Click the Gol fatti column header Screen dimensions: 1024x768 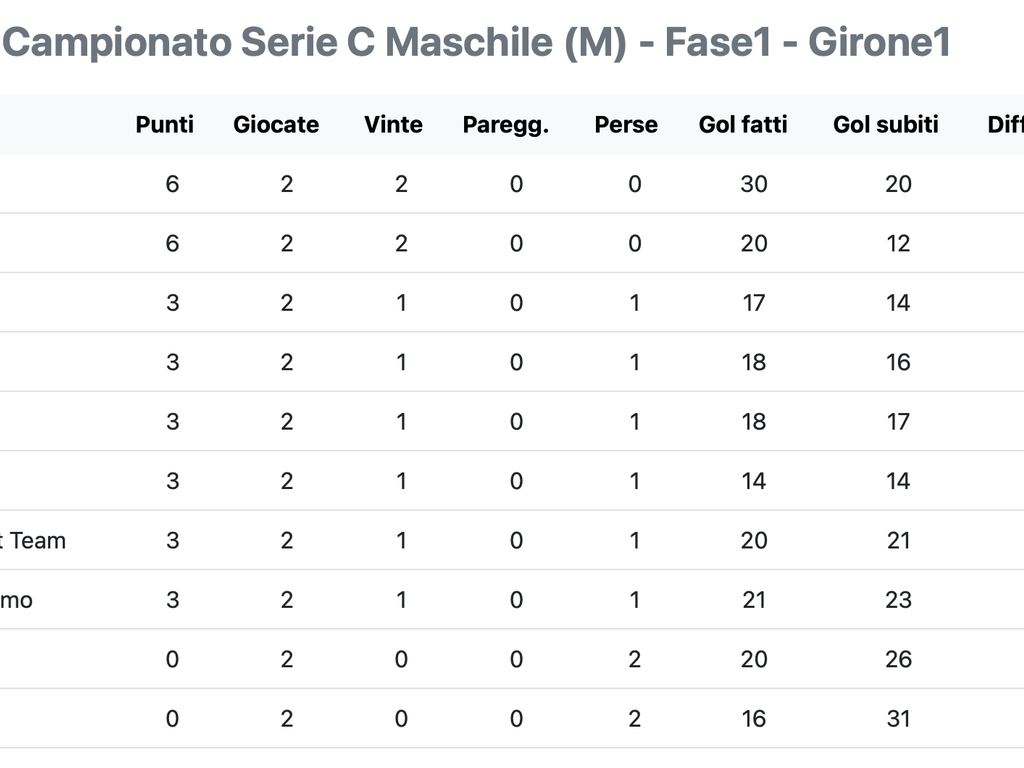click(x=743, y=124)
